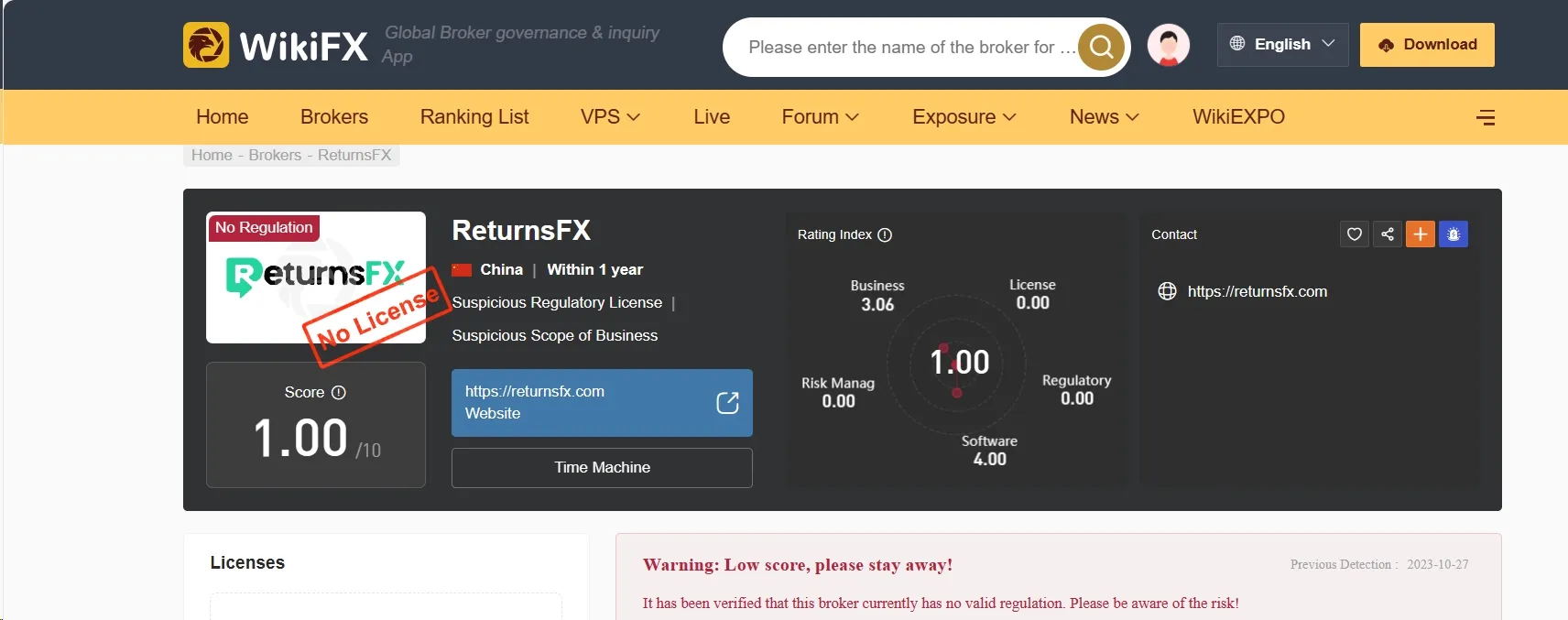Image resolution: width=1568 pixels, height=620 pixels.
Task: Open the hamburger menu in navigation bar
Action: pos(1486,117)
